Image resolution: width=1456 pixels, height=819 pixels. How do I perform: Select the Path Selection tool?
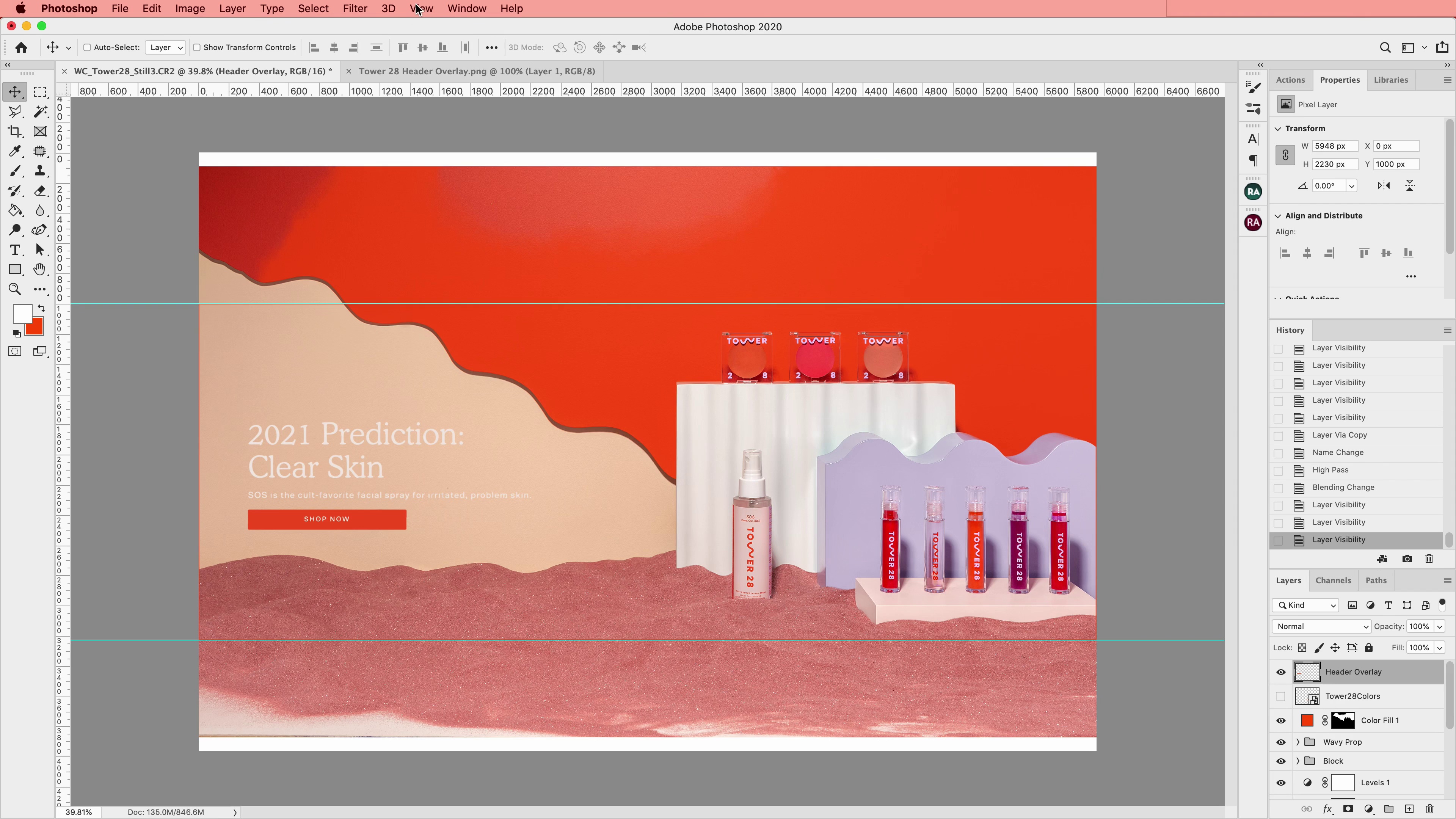pos(40,250)
